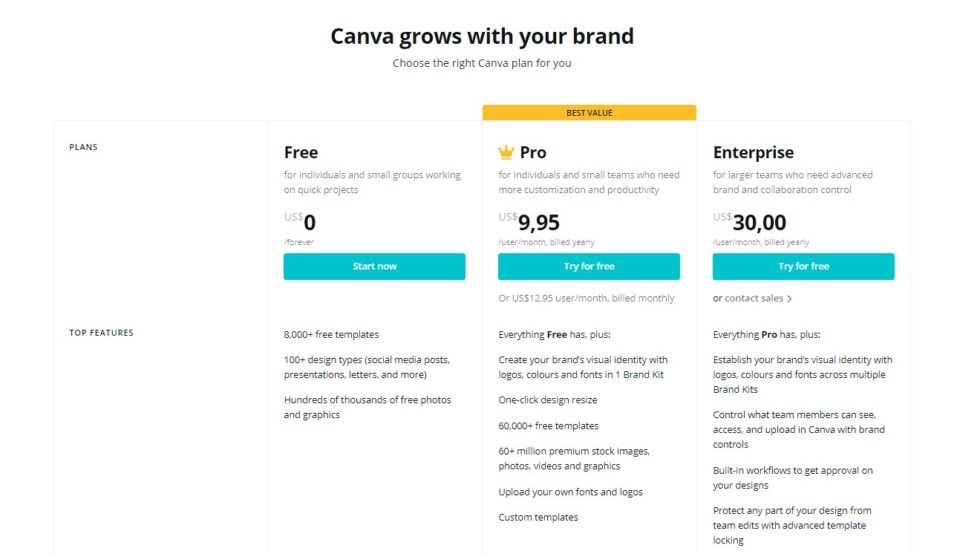Screen dimensions: 980x554
Task: Click the monthly billing US$12,95 note
Action: point(586,298)
